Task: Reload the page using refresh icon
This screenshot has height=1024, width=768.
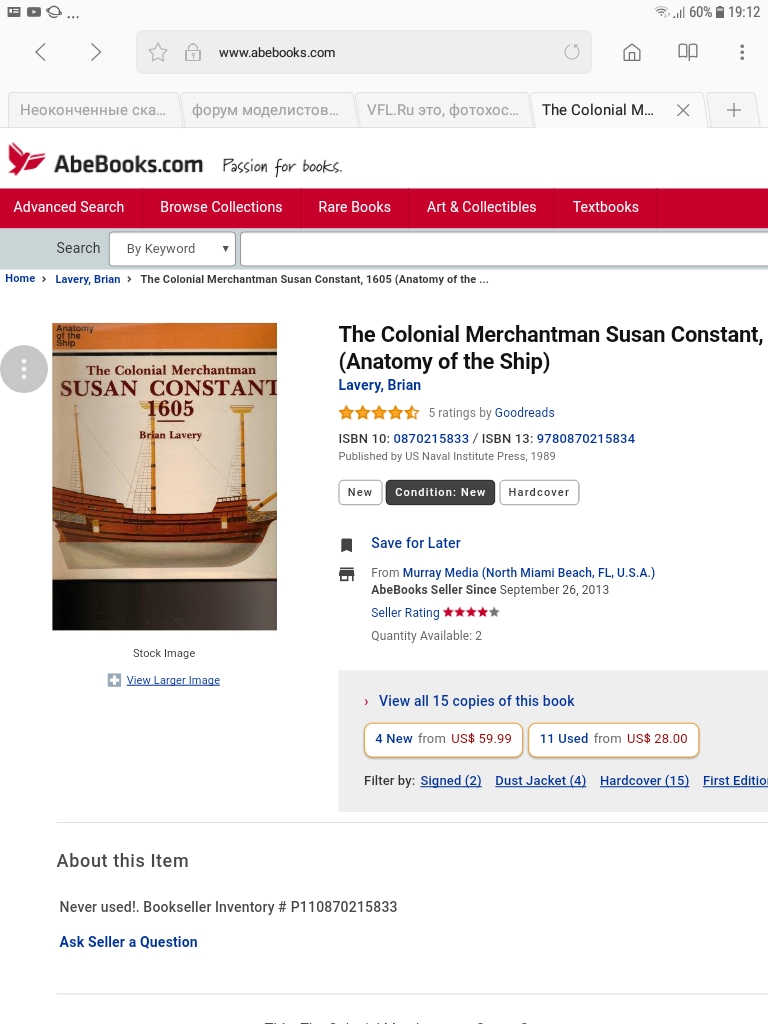Action: [572, 52]
